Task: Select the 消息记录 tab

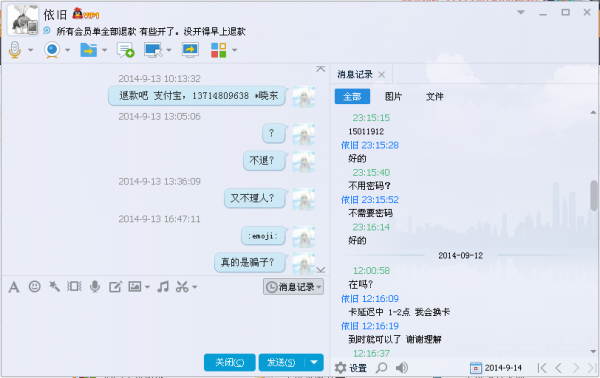Action: pyautogui.click(x=355, y=74)
